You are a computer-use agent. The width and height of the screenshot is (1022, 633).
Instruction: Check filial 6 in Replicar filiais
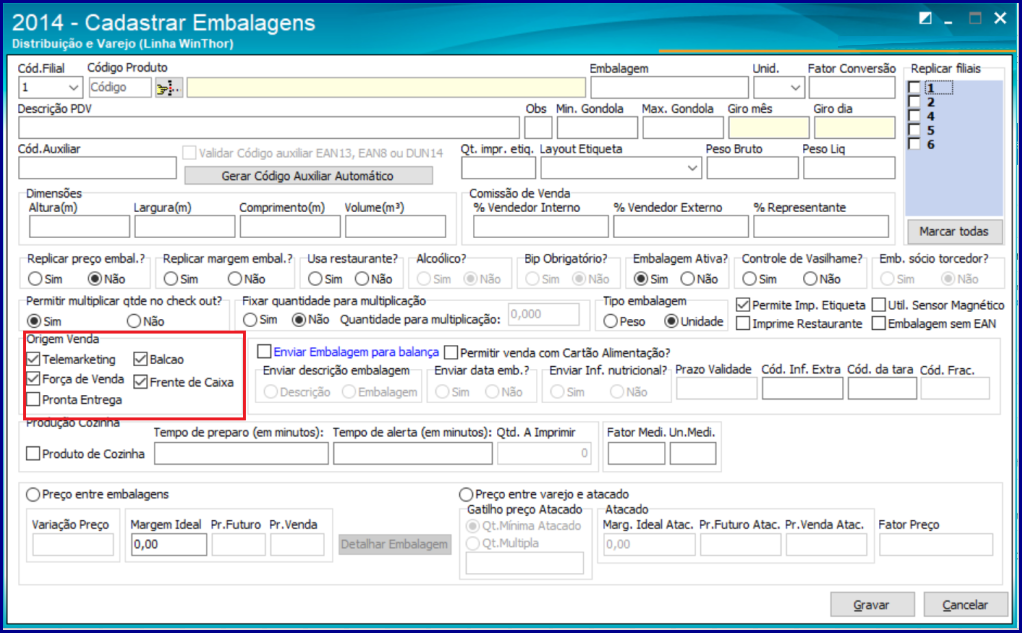pyautogui.click(x=914, y=144)
